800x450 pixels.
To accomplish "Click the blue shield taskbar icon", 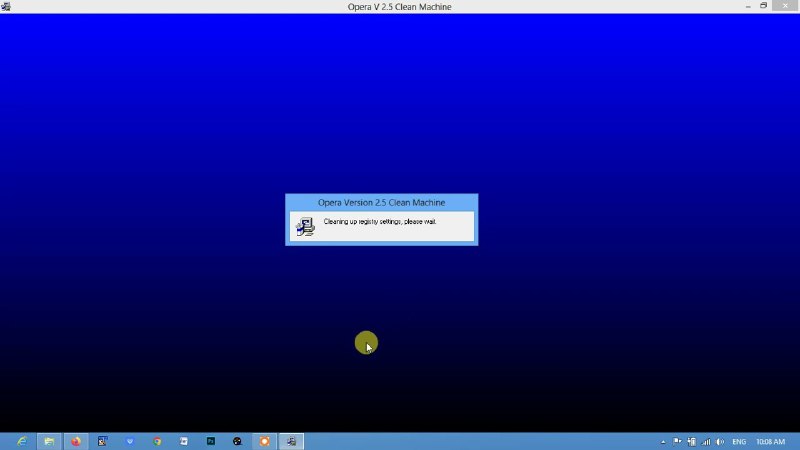I will pyautogui.click(x=130, y=441).
